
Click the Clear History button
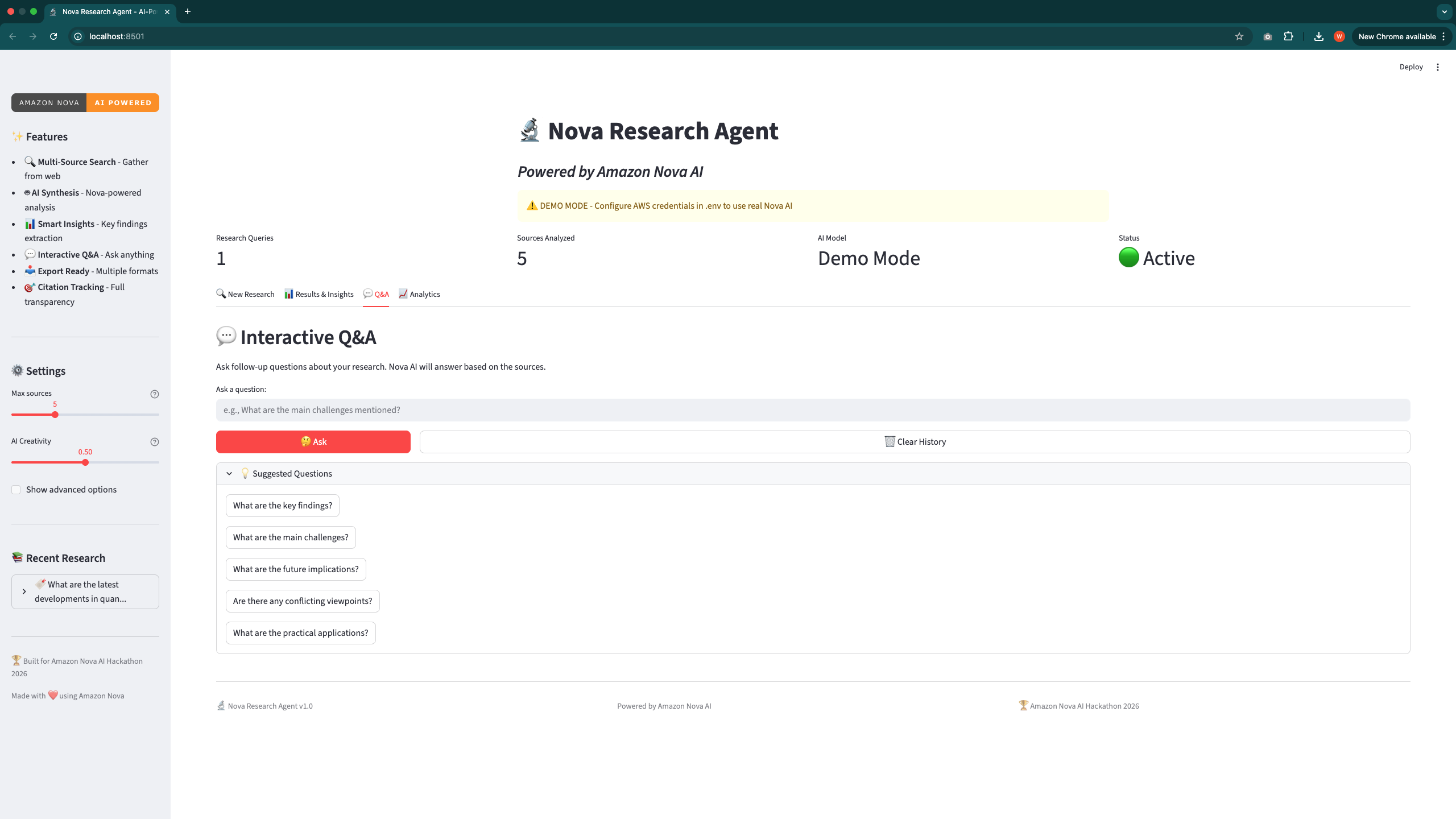click(915, 442)
